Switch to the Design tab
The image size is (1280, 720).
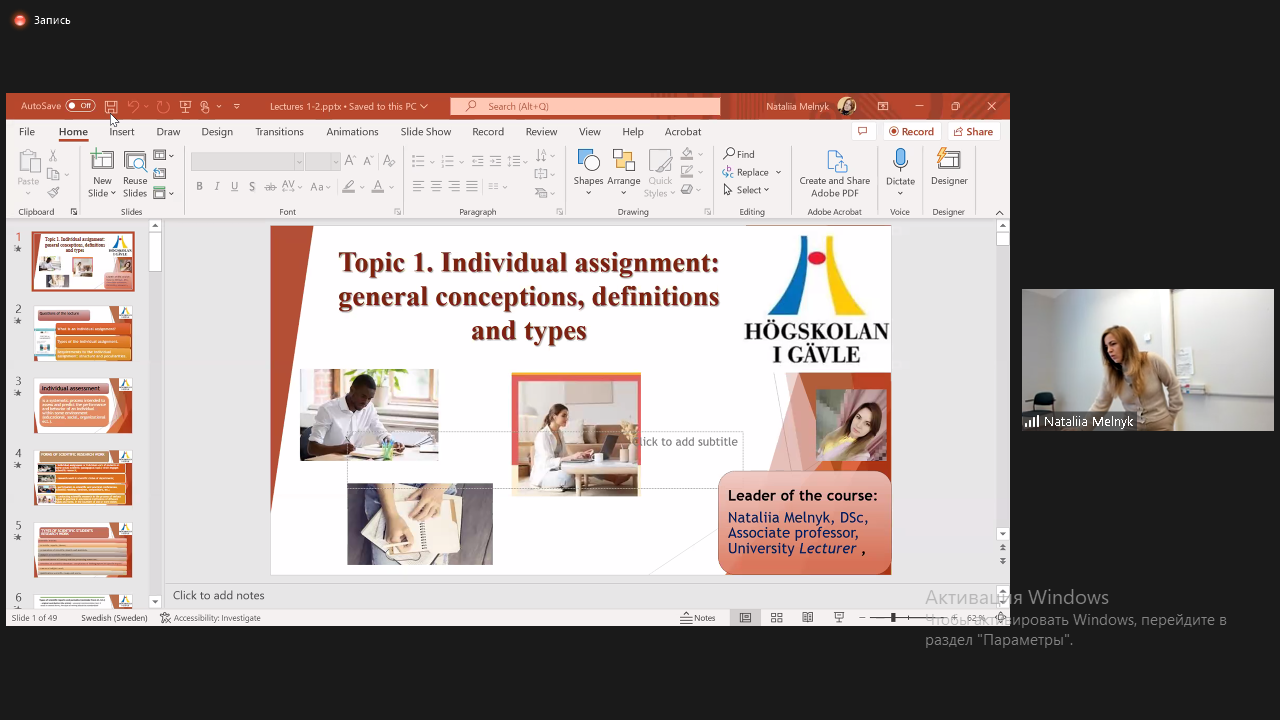tap(217, 131)
